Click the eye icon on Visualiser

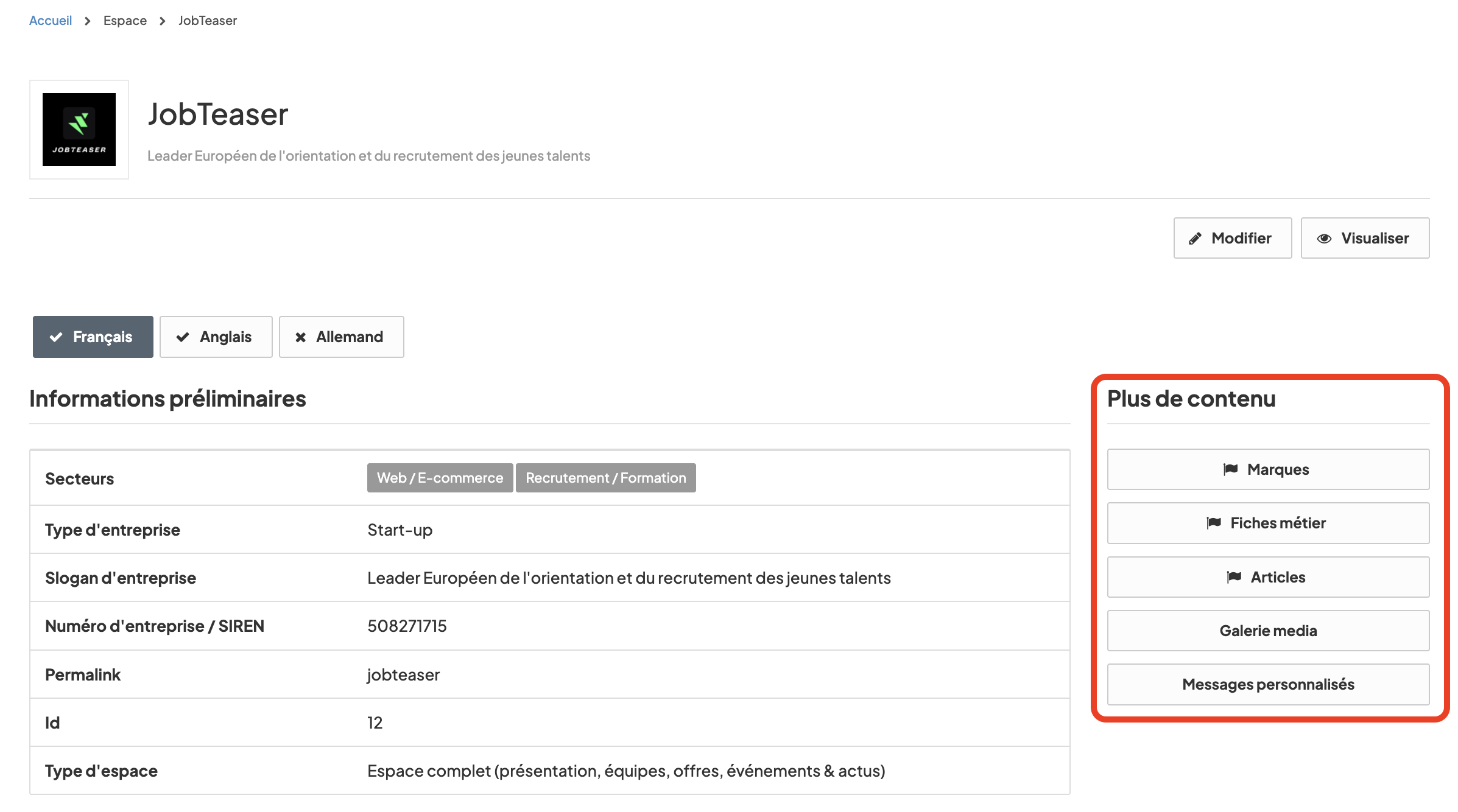1324,239
